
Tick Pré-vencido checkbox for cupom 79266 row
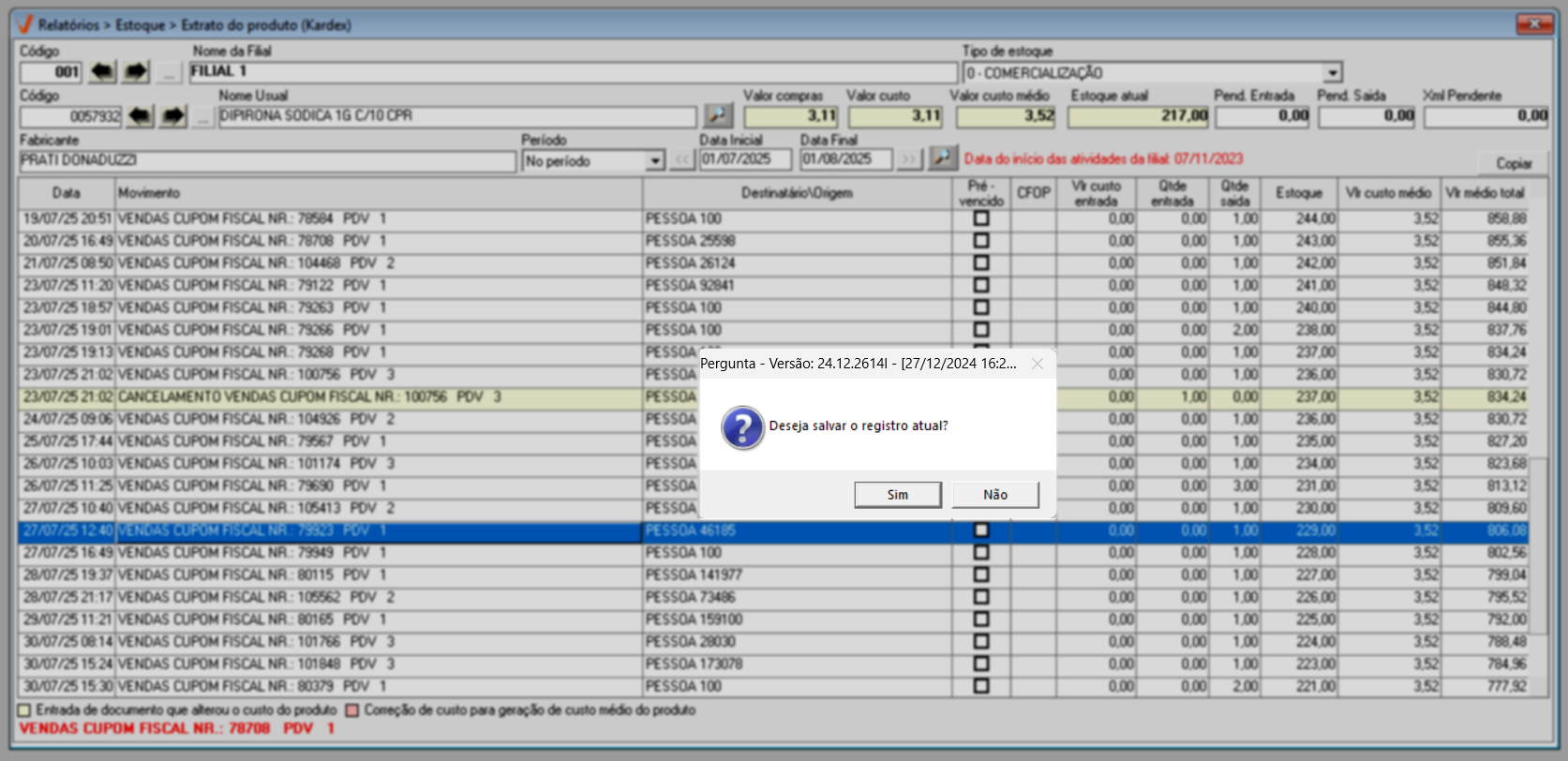click(981, 330)
